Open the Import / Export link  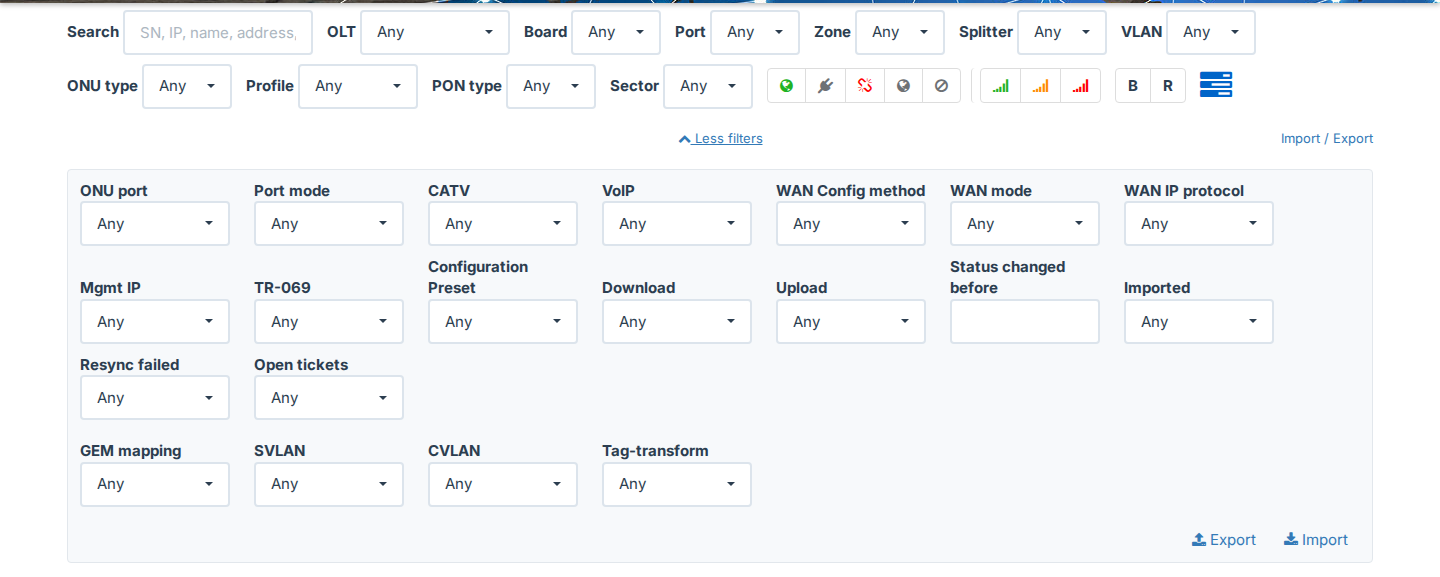click(1327, 139)
